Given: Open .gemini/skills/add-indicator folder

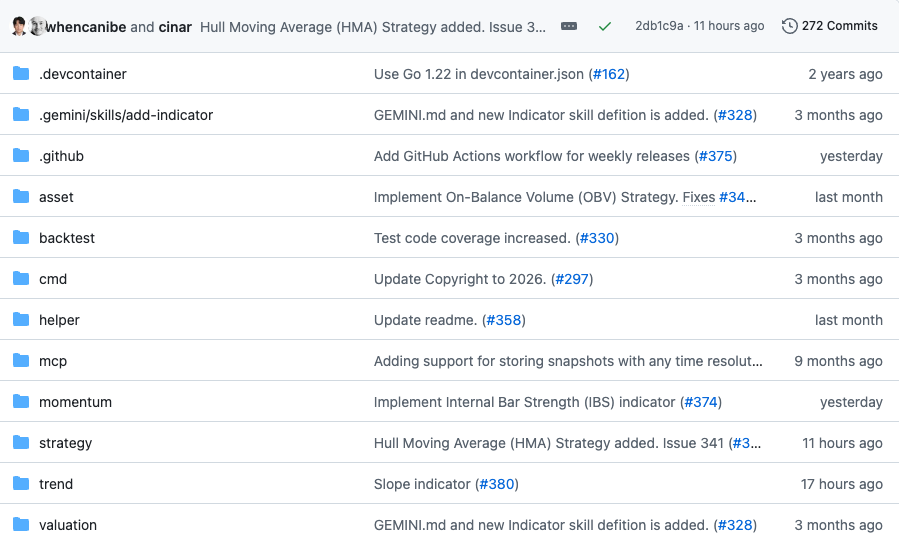Looking at the screenshot, I should pyautogui.click(x=126, y=115).
